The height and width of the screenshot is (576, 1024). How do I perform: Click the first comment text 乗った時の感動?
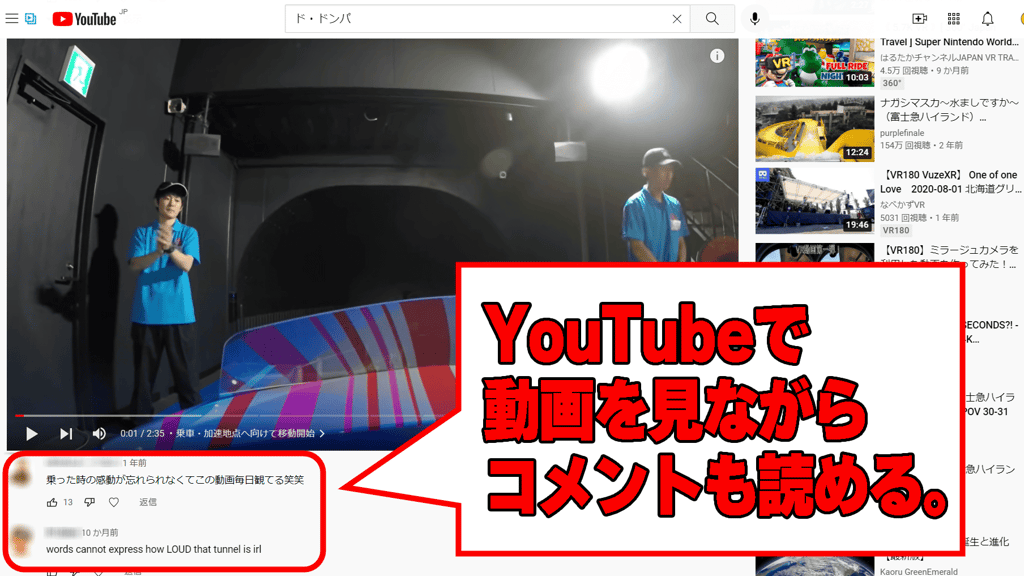(174, 480)
